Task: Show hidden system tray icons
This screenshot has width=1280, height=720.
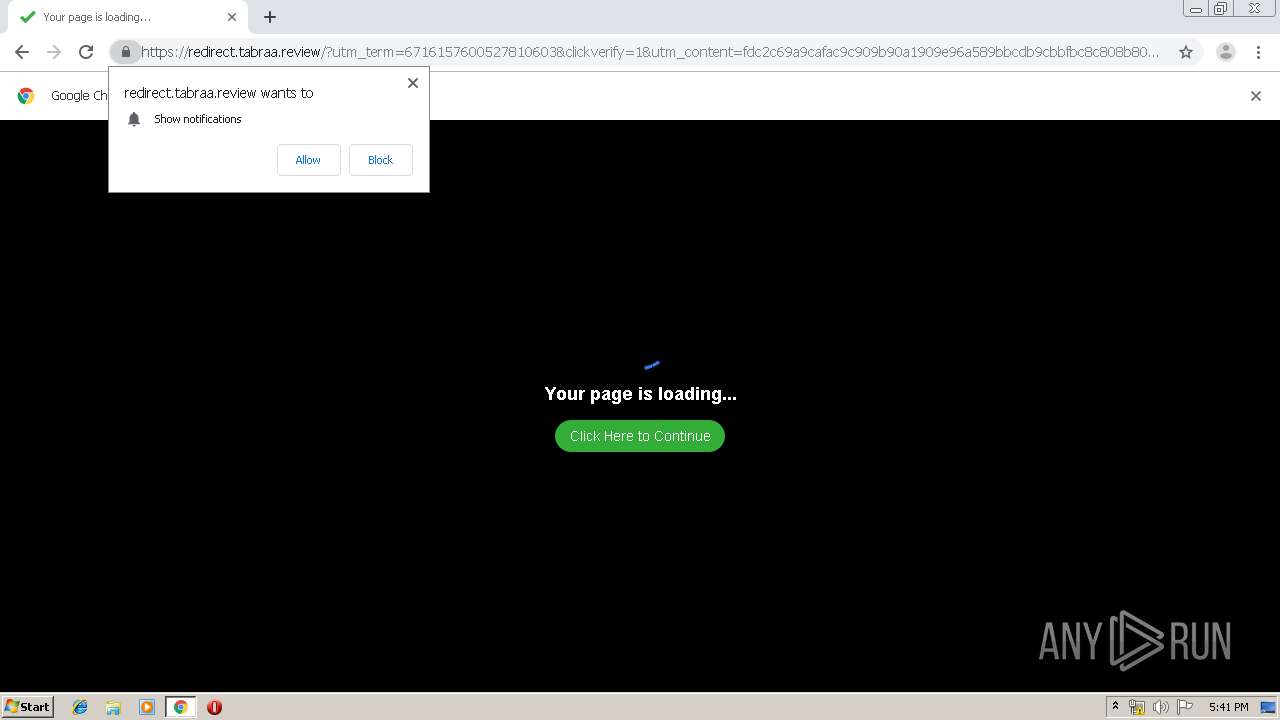Action: point(1115,707)
